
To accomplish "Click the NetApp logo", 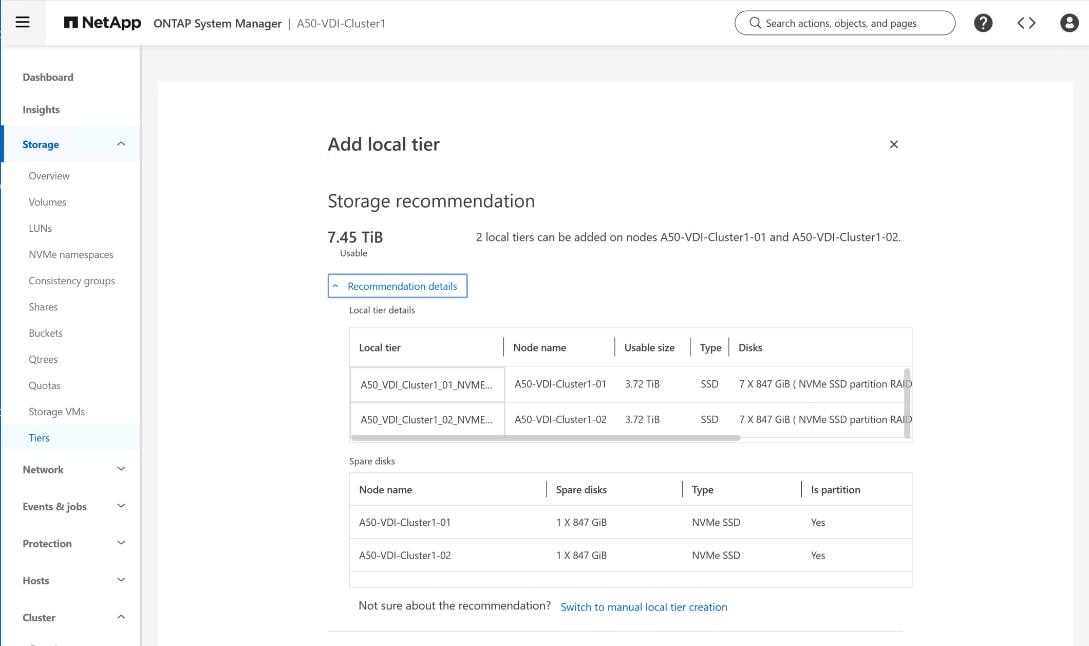I will (x=102, y=23).
